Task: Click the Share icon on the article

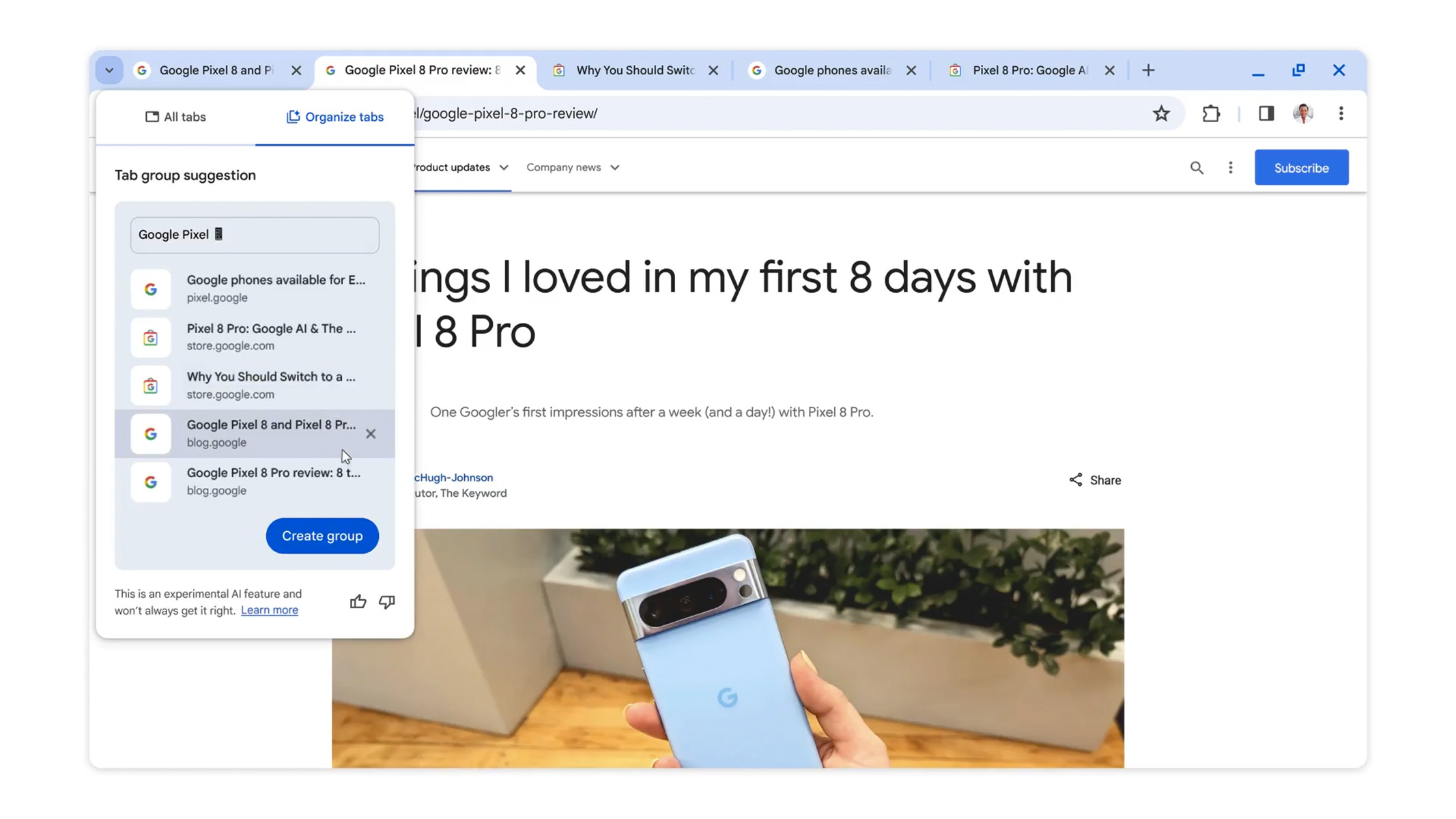Action: 1076,479
